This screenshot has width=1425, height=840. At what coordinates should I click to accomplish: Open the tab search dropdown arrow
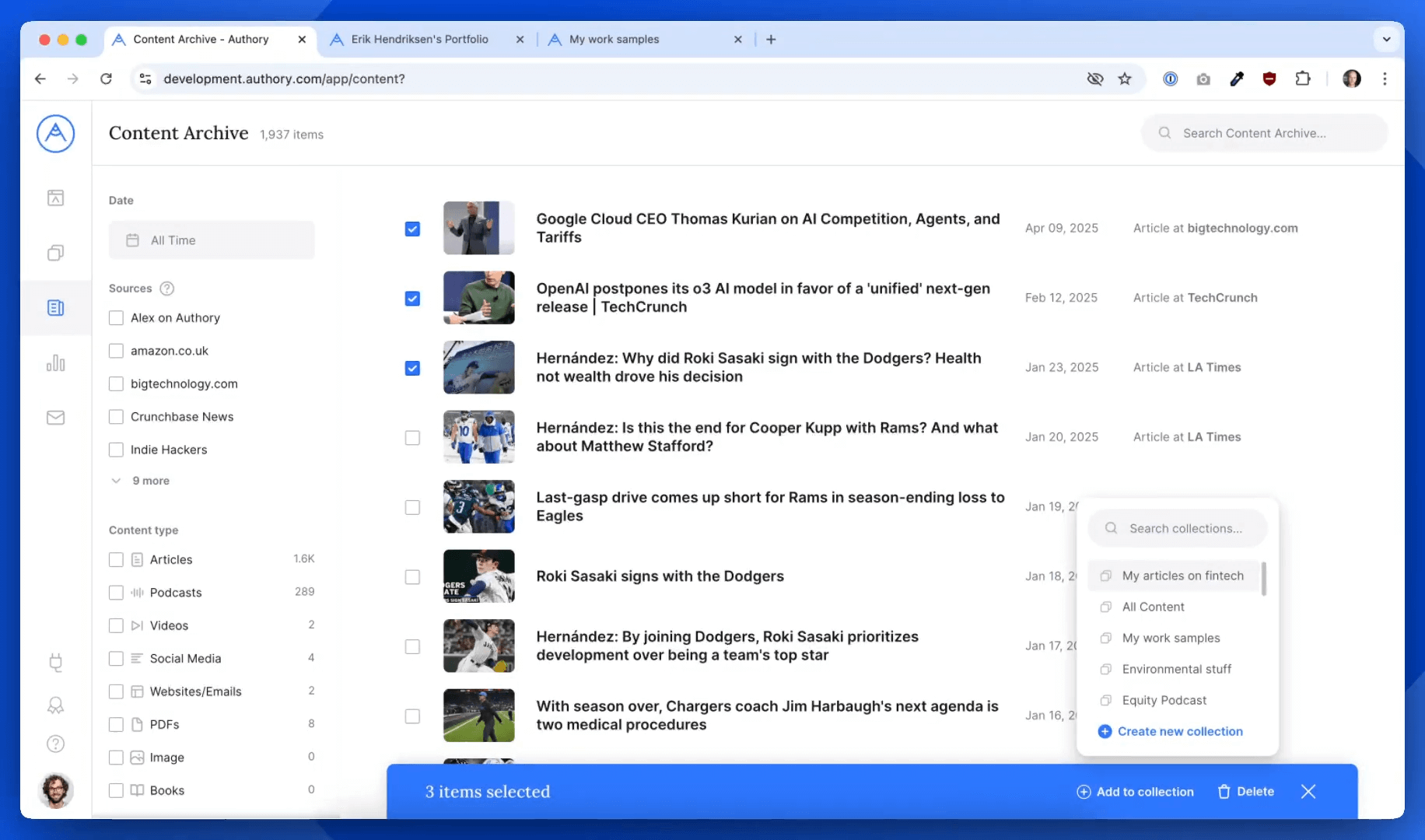[1386, 40]
